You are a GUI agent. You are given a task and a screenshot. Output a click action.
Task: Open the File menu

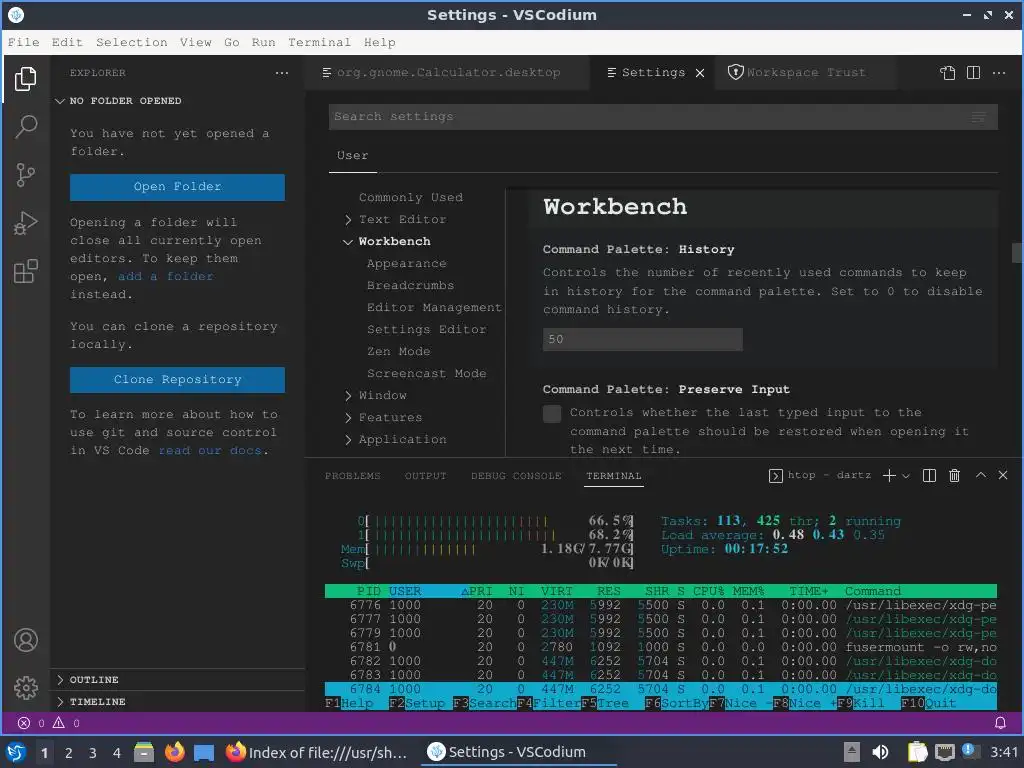(24, 42)
